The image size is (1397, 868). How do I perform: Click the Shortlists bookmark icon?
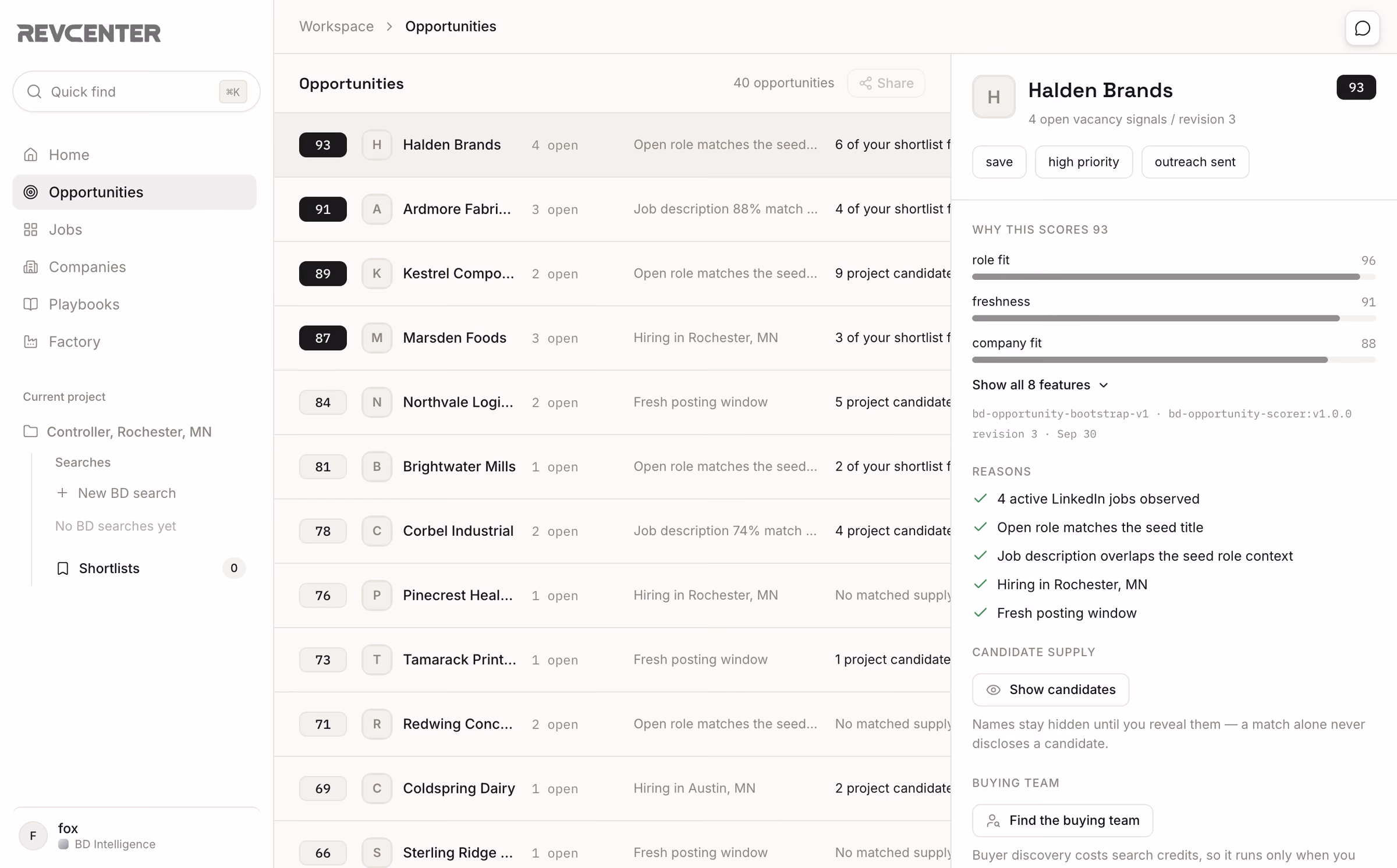coord(63,568)
